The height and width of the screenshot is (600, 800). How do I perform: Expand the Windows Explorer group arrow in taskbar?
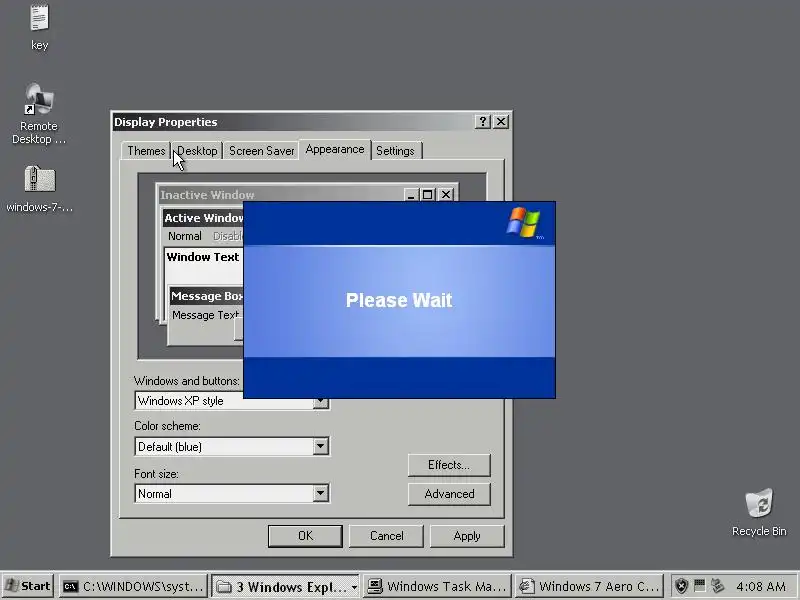[354, 587]
